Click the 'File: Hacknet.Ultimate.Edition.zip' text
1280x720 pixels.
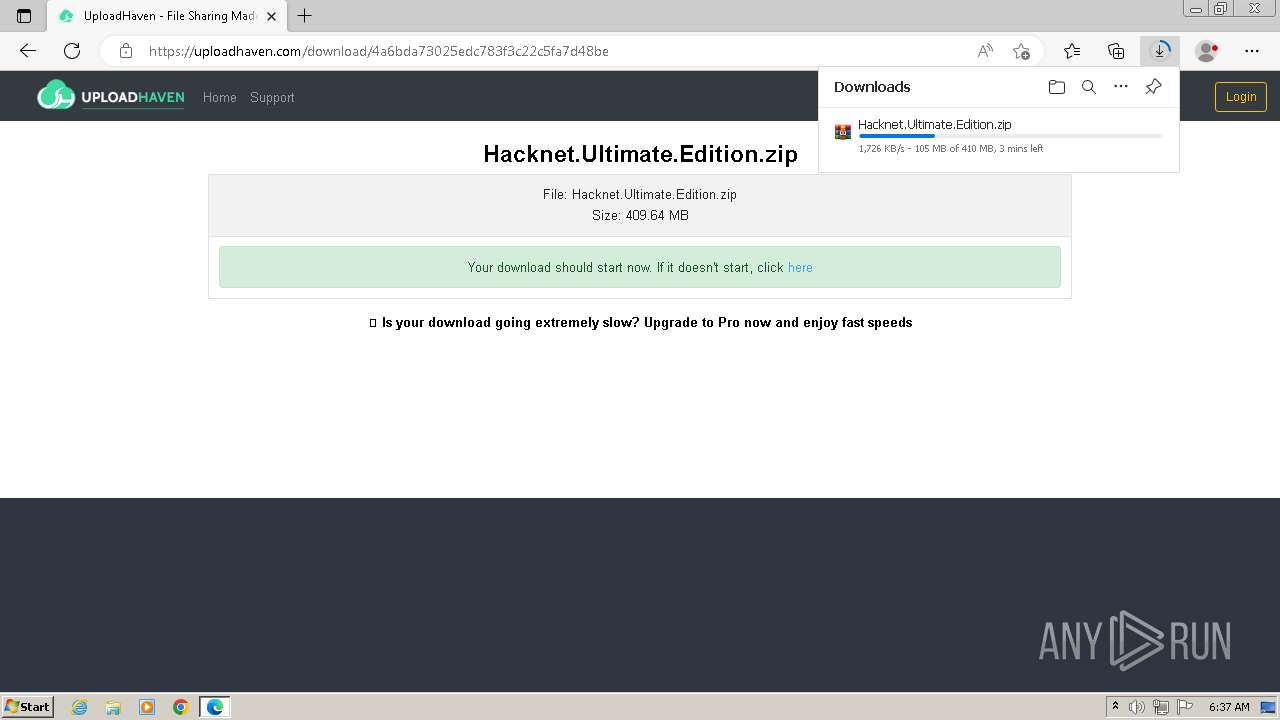(x=640, y=195)
